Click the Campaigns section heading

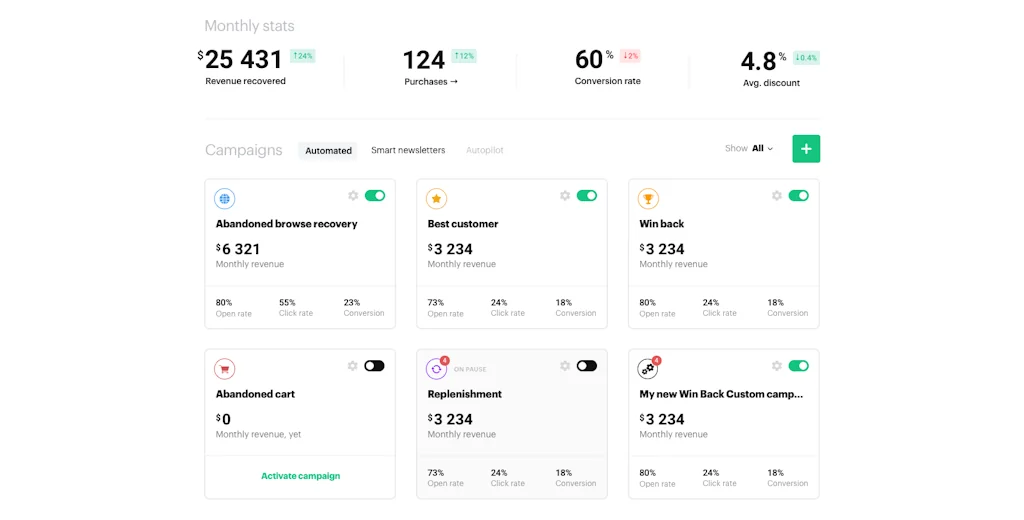244,150
